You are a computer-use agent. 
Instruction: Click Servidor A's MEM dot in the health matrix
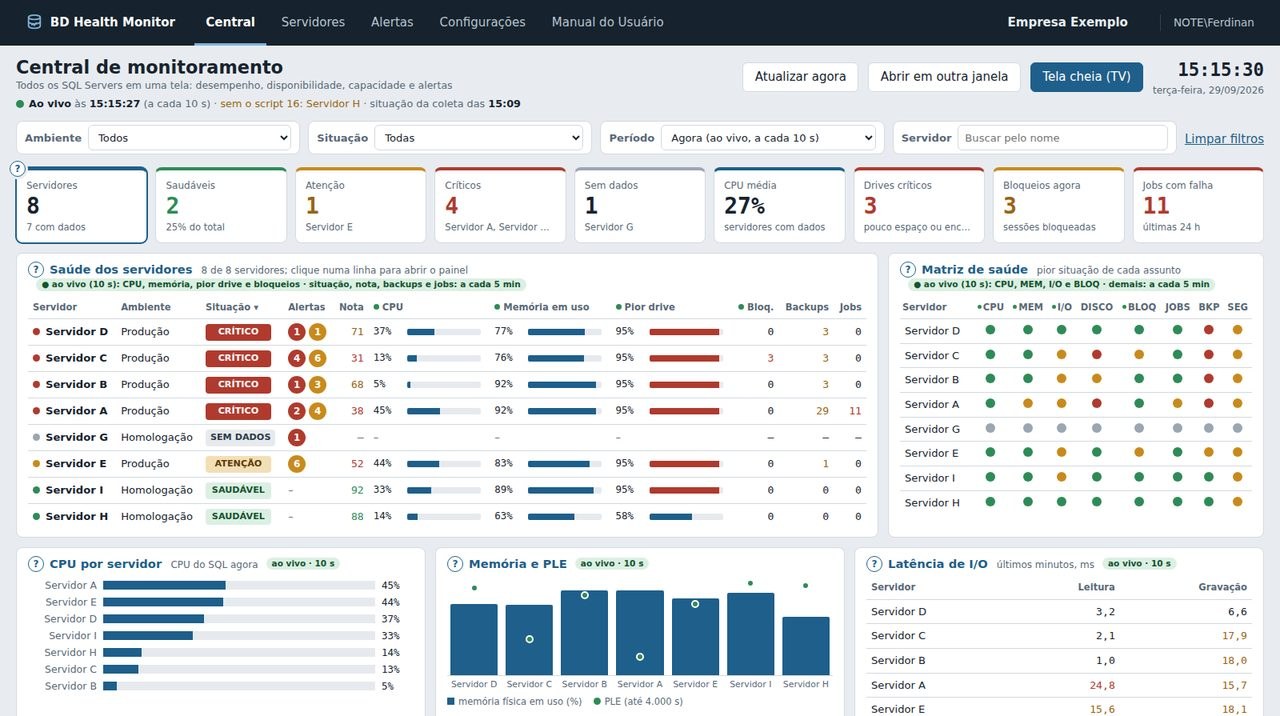(x=1027, y=404)
